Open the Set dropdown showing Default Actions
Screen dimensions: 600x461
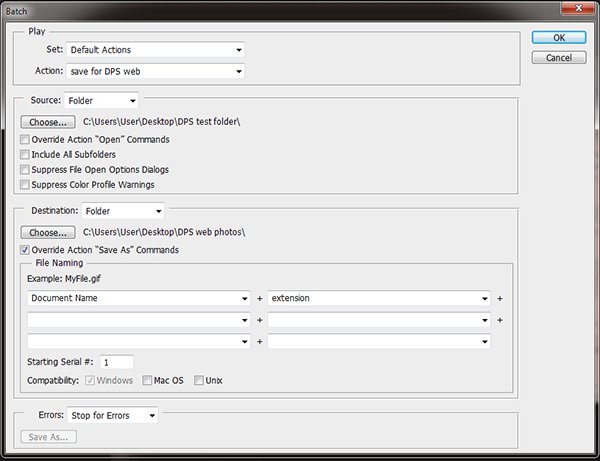(x=155, y=49)
